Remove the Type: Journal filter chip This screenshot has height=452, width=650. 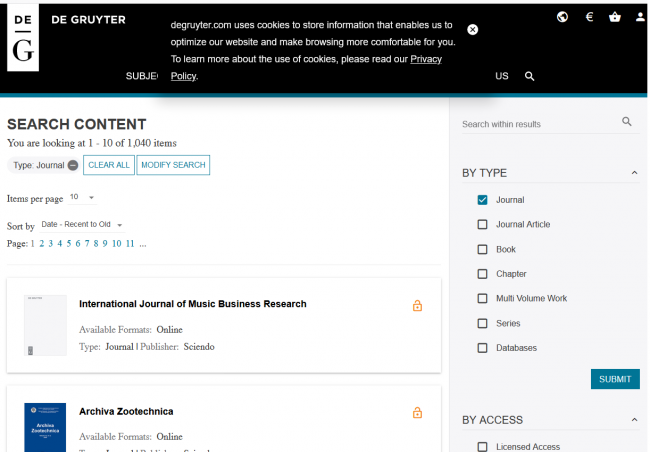coord(73,165)
